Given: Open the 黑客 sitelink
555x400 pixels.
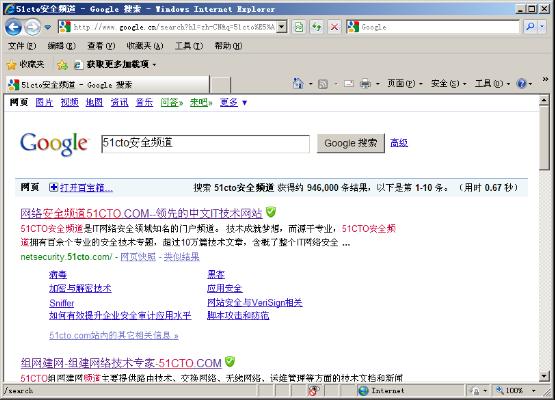Looking at the screenshot, I should pyautogui.click(x=216, y=275).
